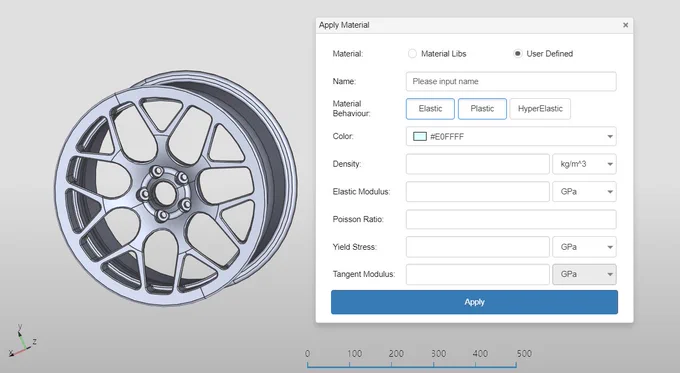This screenshot has width=680, height=373.
Task: Click the wheel rim 3D model
Action: [x=176, y=189]
